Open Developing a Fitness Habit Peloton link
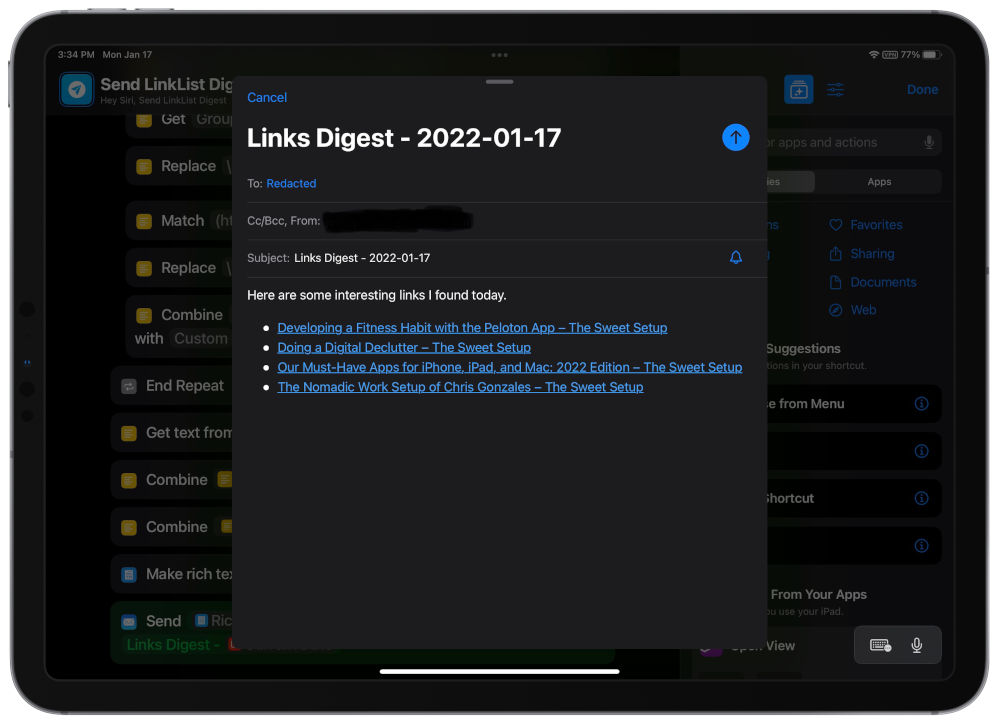The height and width of the screenshot is (725, 1000). (472, 328)
